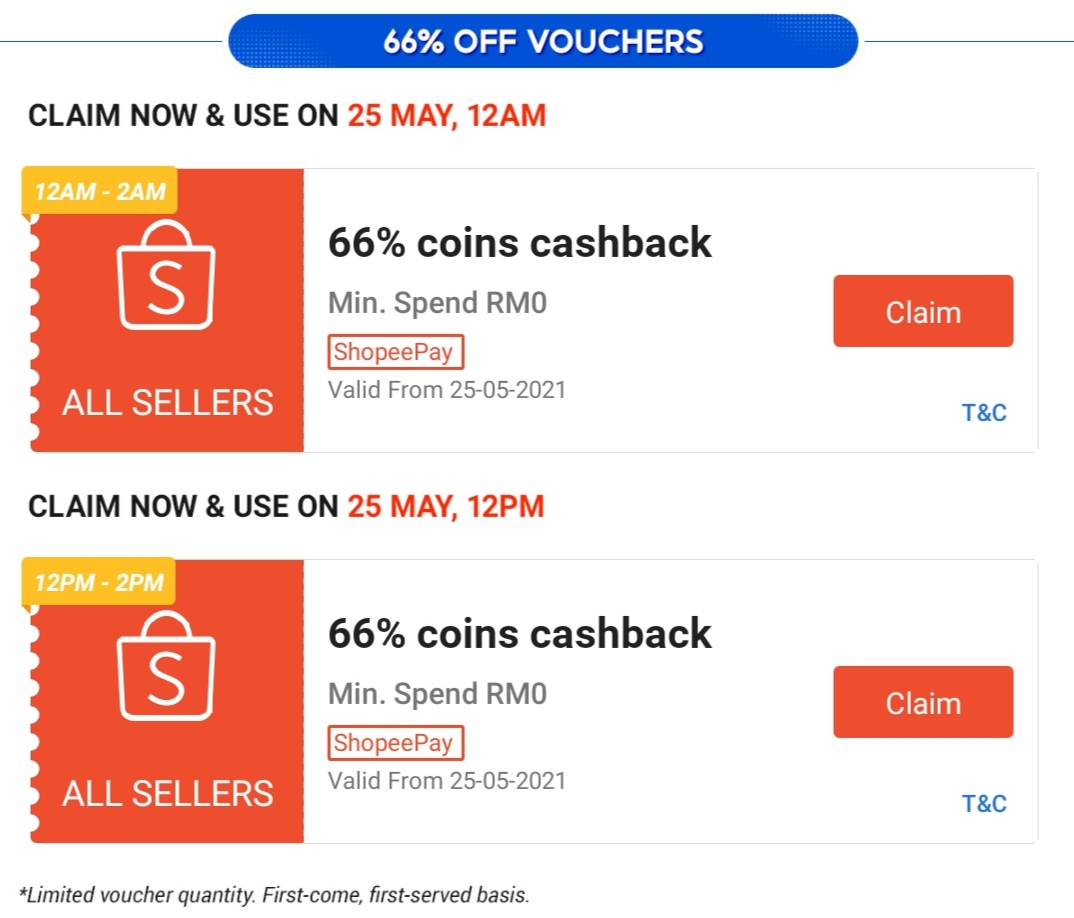Claim the 12PM - 2PM cashback voucher
This screenshot has height=918, width=1074.
tap(923, 703)
